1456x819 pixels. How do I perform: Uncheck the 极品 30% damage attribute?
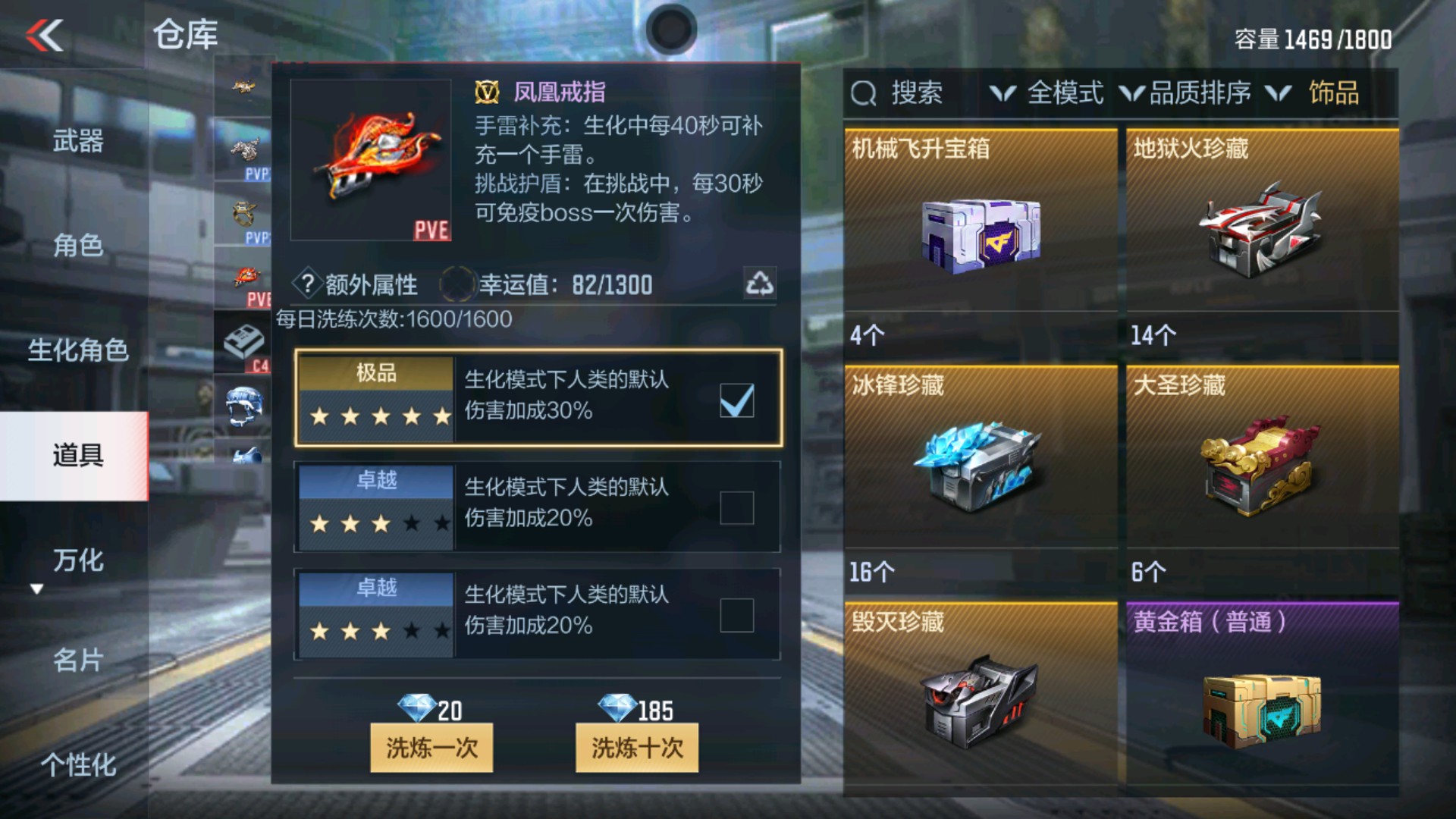(x=736, y=400)
